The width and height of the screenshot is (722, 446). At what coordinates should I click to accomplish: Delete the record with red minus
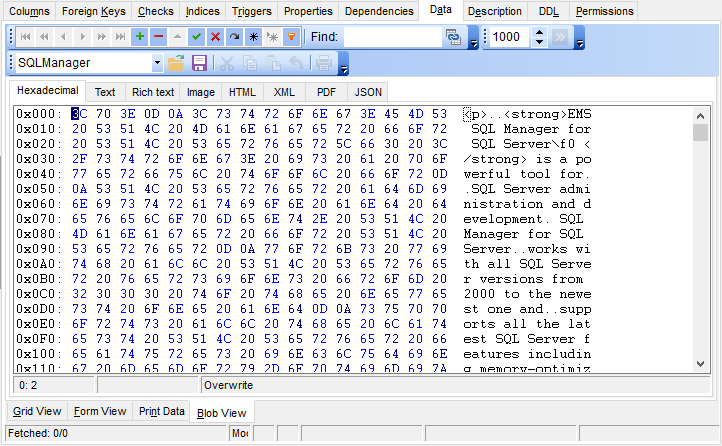tap(158, 37)
